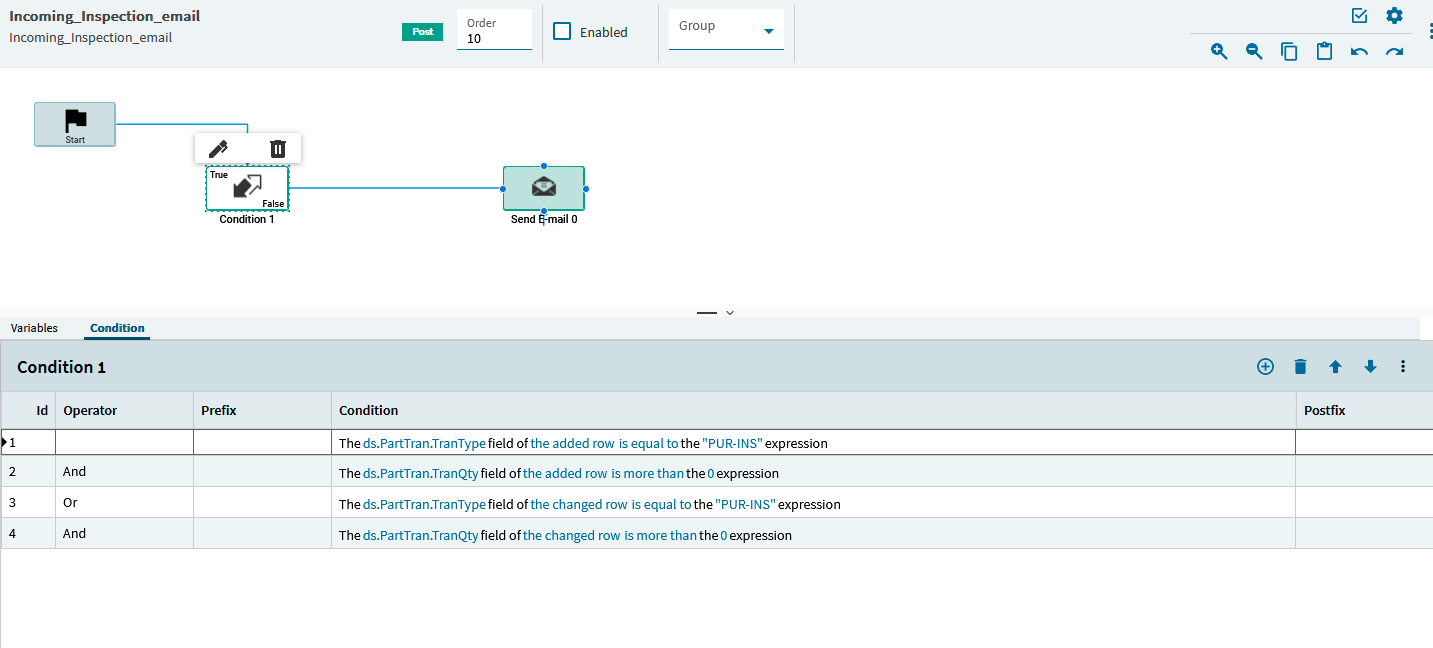The width and height of the screenshot is (1433, 648).
Task: Open the Group dropdown
Action: [x=726, y=30]
